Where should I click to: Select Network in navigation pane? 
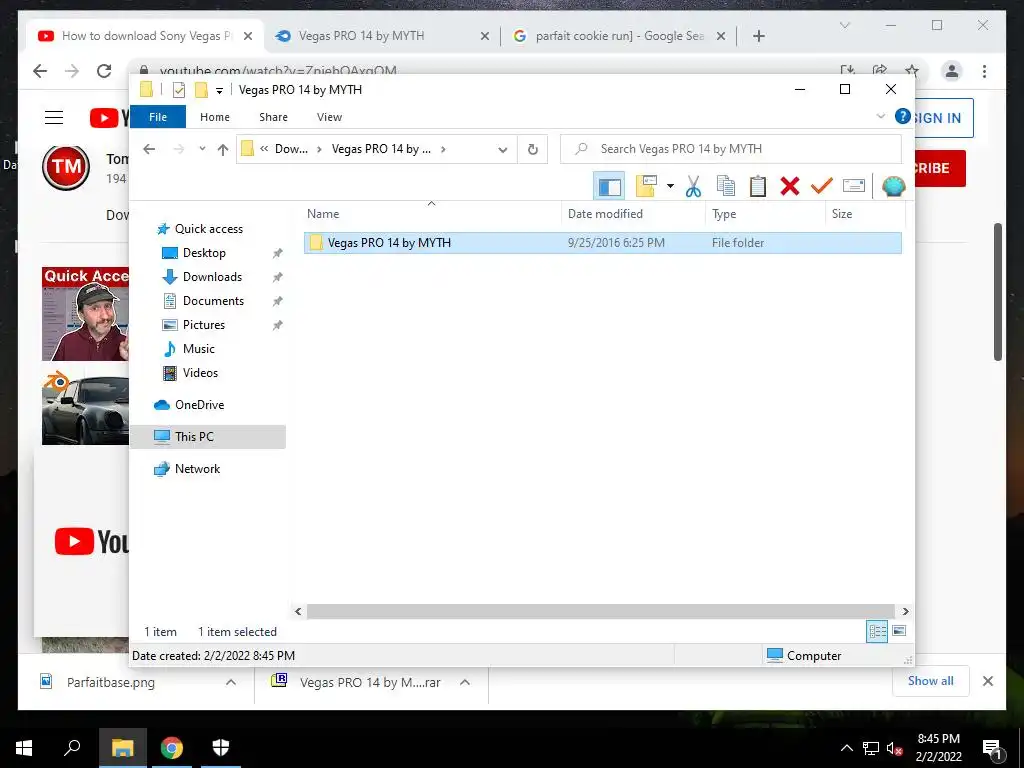click(x=197, y=469)
